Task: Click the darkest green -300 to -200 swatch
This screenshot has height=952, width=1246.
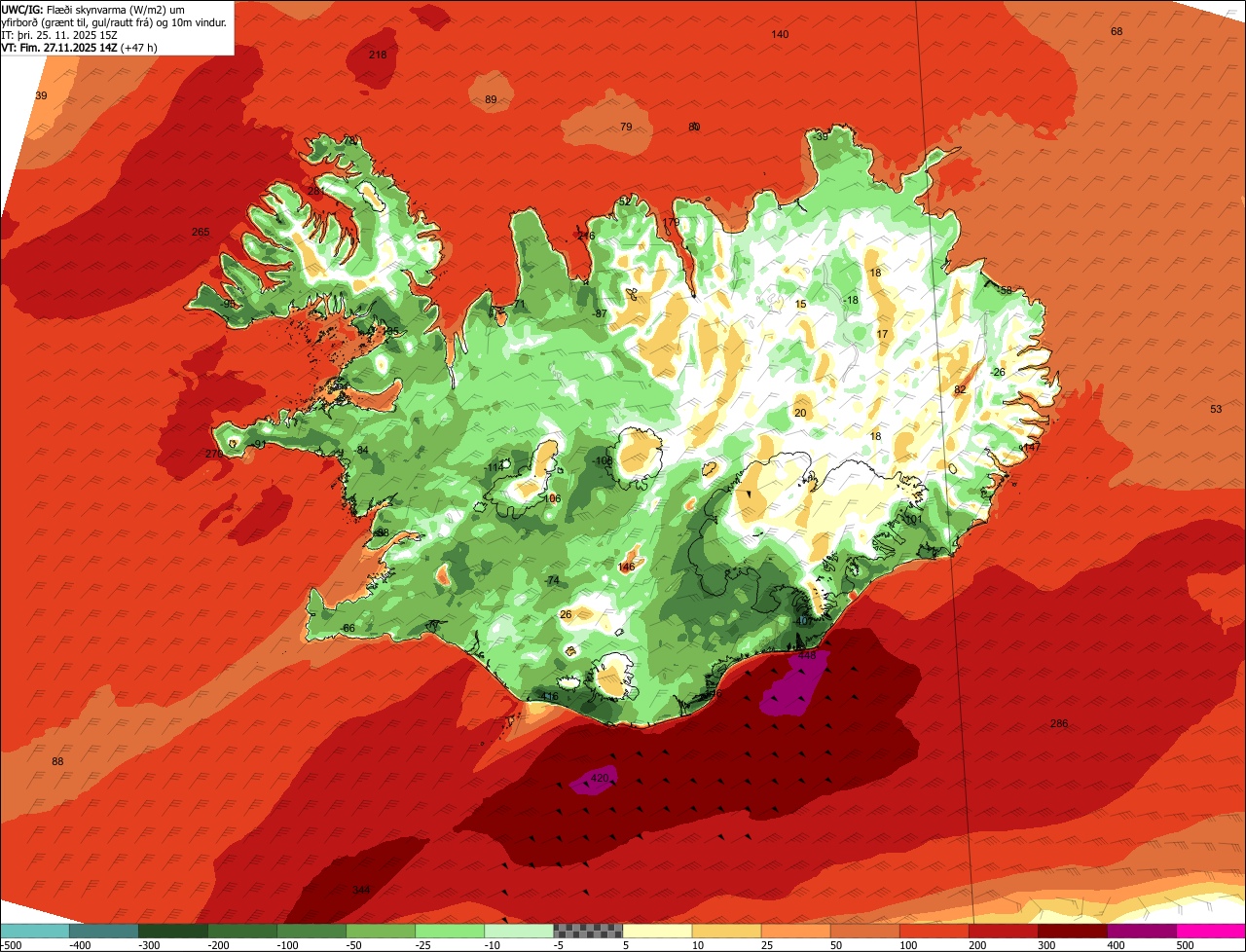Action: point(172,931)
